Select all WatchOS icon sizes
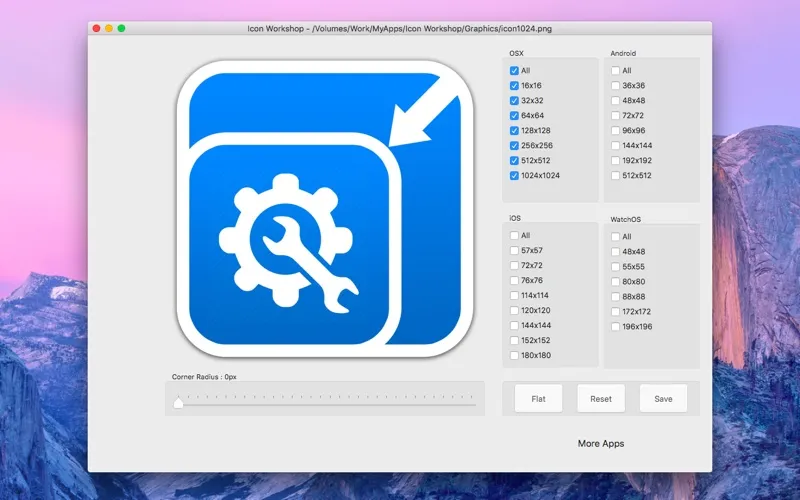Screen dimensions: 800x500 point(615,237)
